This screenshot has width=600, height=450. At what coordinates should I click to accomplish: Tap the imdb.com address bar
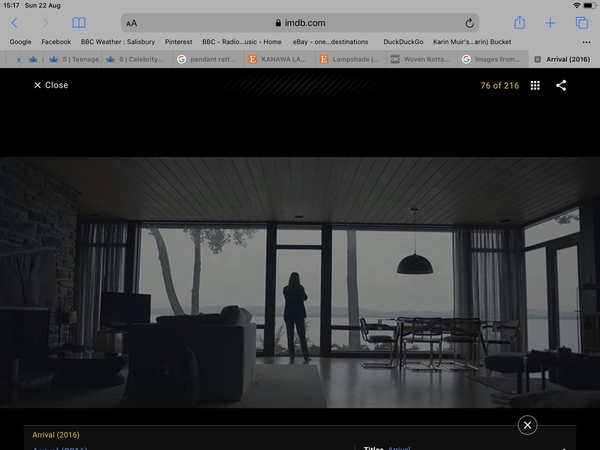[300, 23]
